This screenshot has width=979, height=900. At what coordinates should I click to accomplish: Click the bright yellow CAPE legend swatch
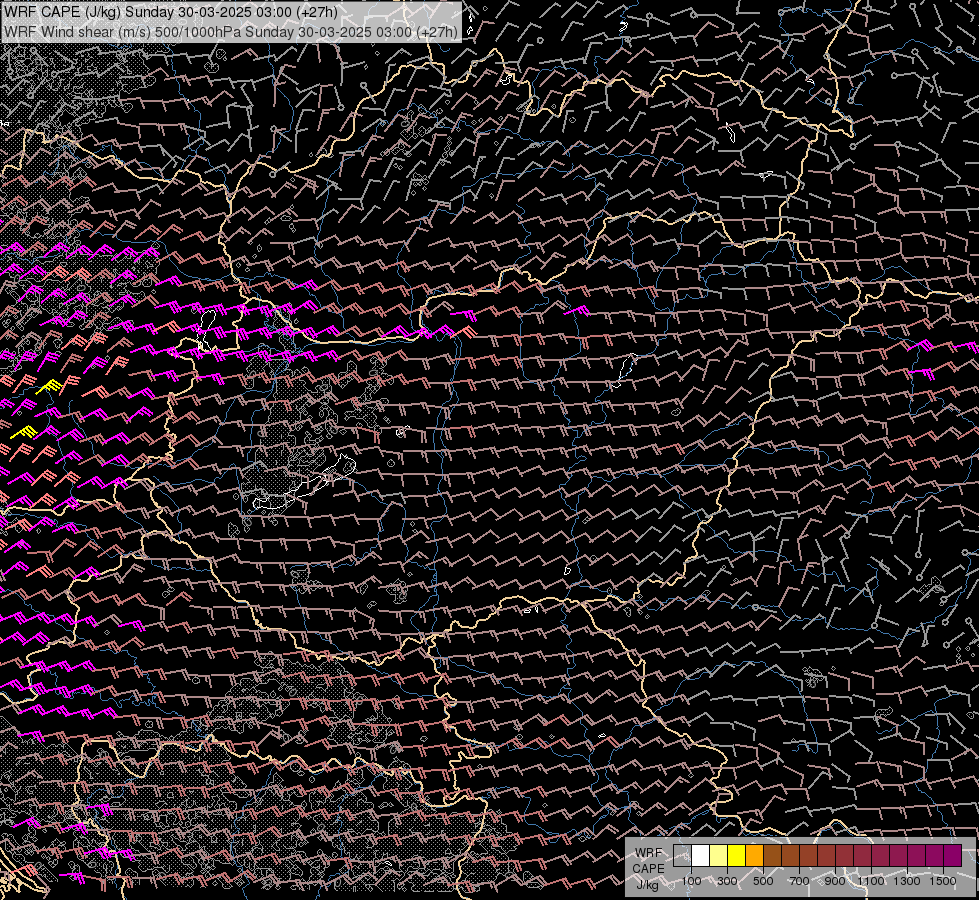point(737,856)
